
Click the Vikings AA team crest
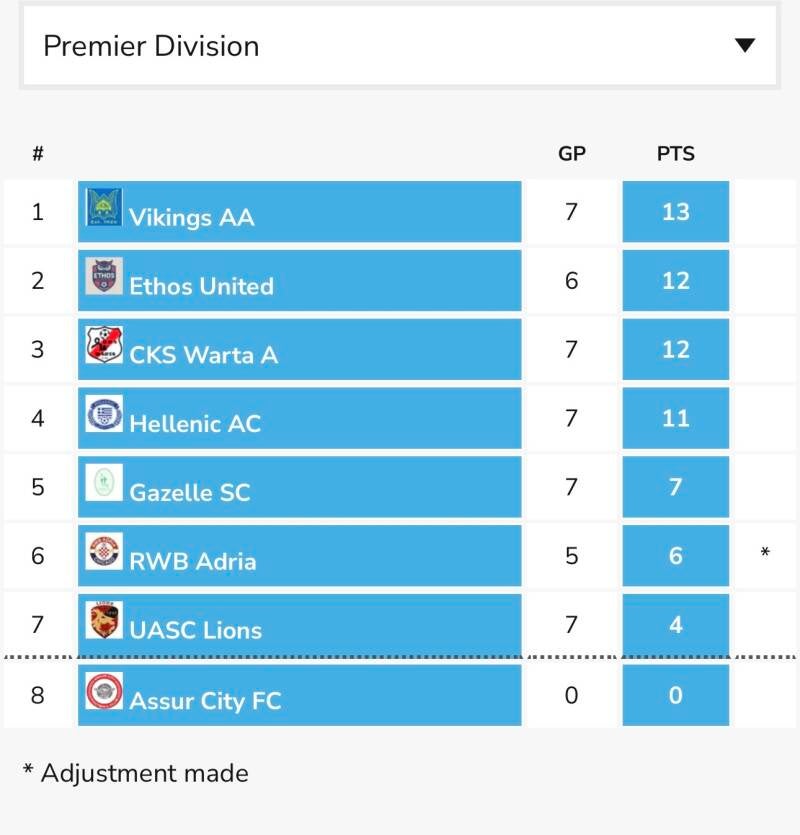click(104, 207)
